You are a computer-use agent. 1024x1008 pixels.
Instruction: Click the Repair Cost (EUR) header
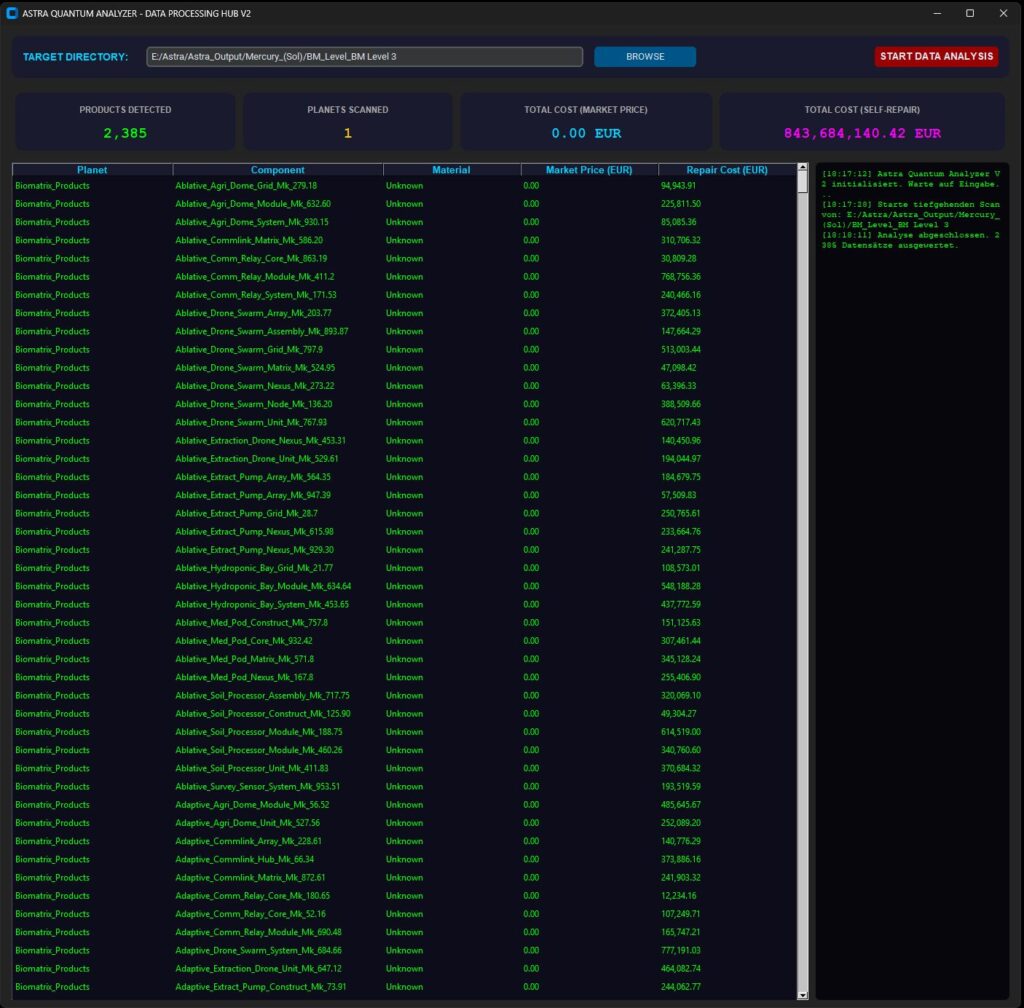tap(727, 170)
